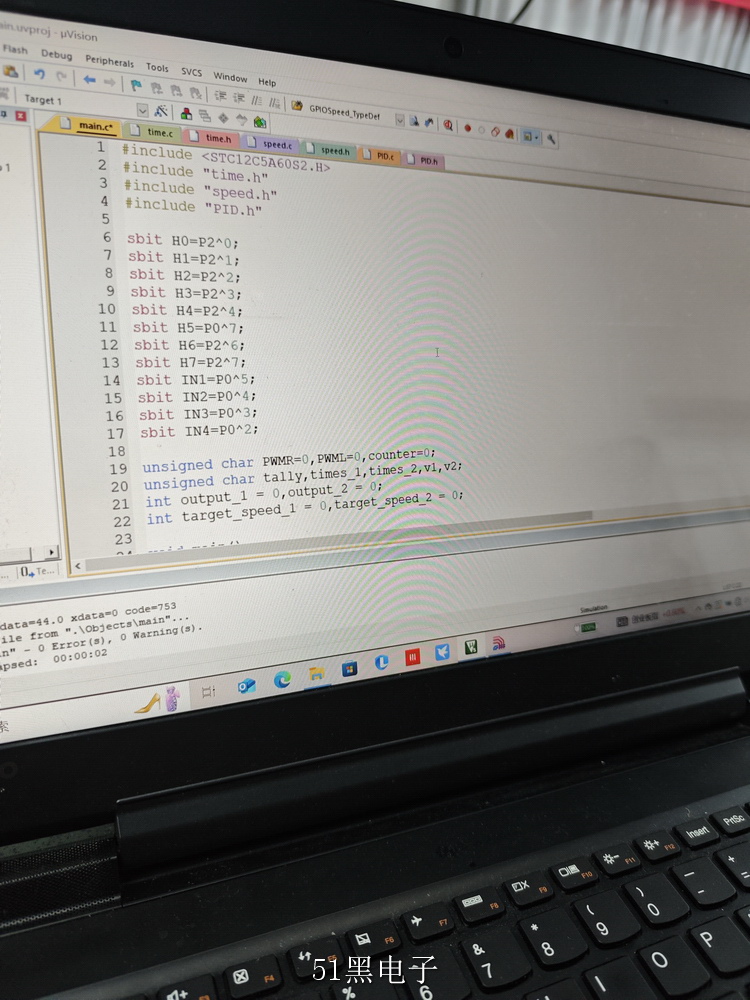Click the Keil uVision green taskbar icon
Image resolution: width=750 pixels, height=1000 pixels.
[471, 647]
